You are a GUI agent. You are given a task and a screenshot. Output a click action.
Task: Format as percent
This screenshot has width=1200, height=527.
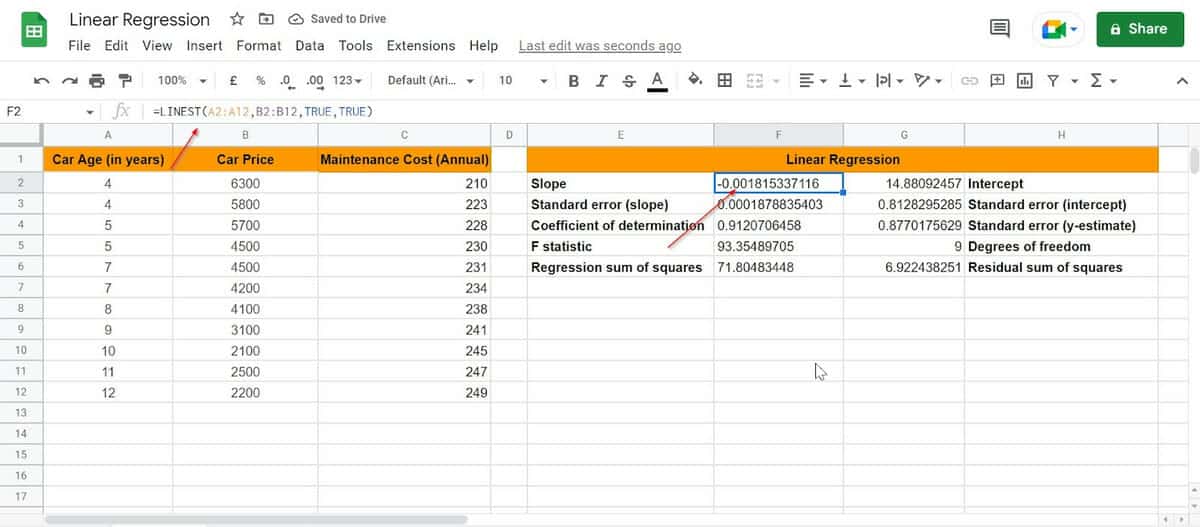pyautogui.click(x=260, y=80)
